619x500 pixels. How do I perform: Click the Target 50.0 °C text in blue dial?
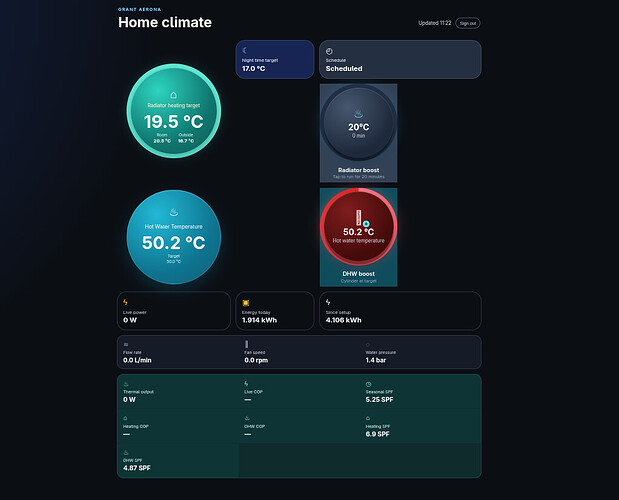pyautogui.click(x=174, y=259)
